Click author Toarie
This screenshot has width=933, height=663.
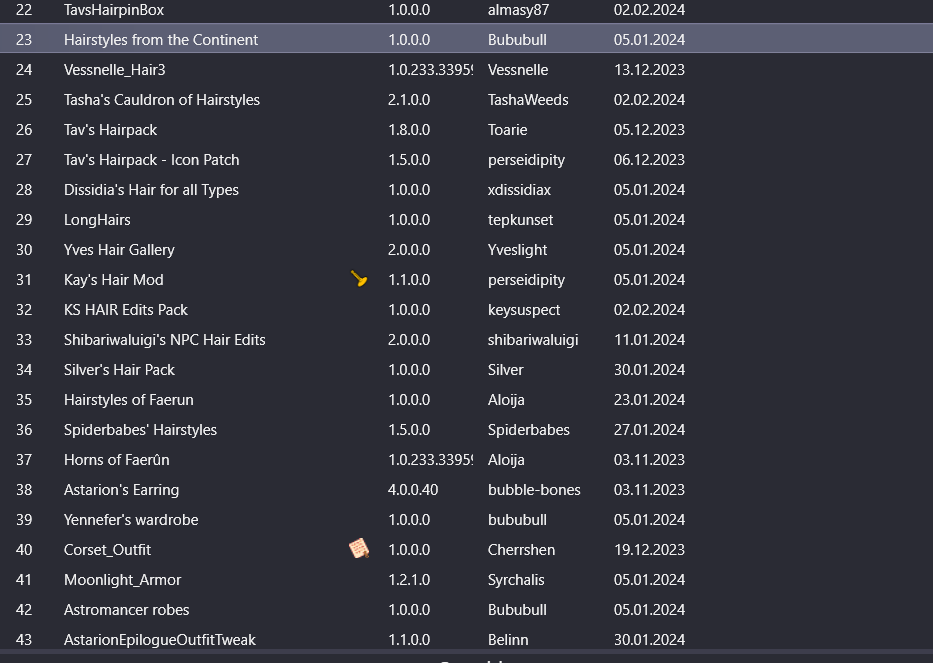click(508, 130)
